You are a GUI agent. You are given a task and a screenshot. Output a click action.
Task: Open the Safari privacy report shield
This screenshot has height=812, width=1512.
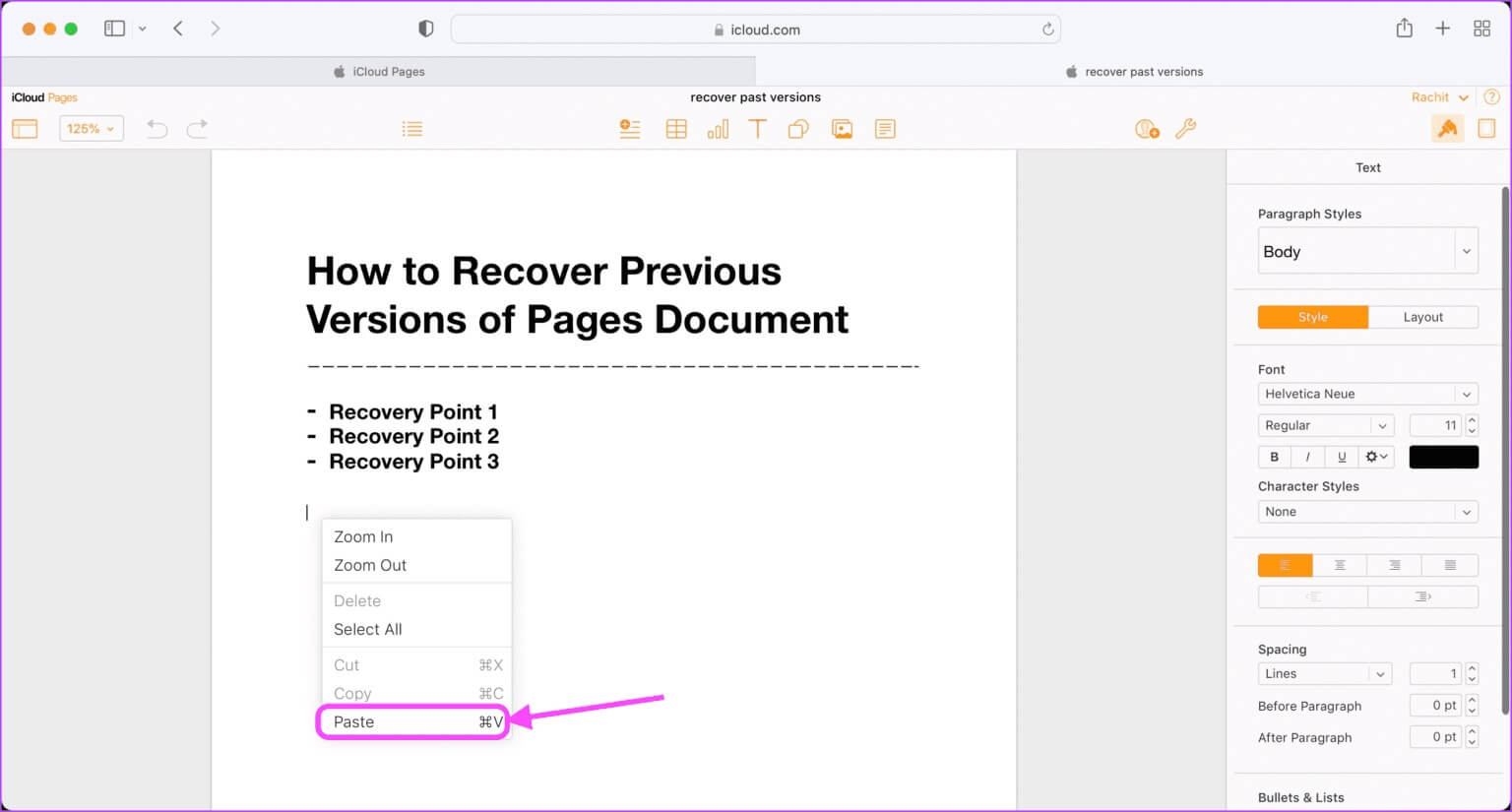(x=426, y=29)
